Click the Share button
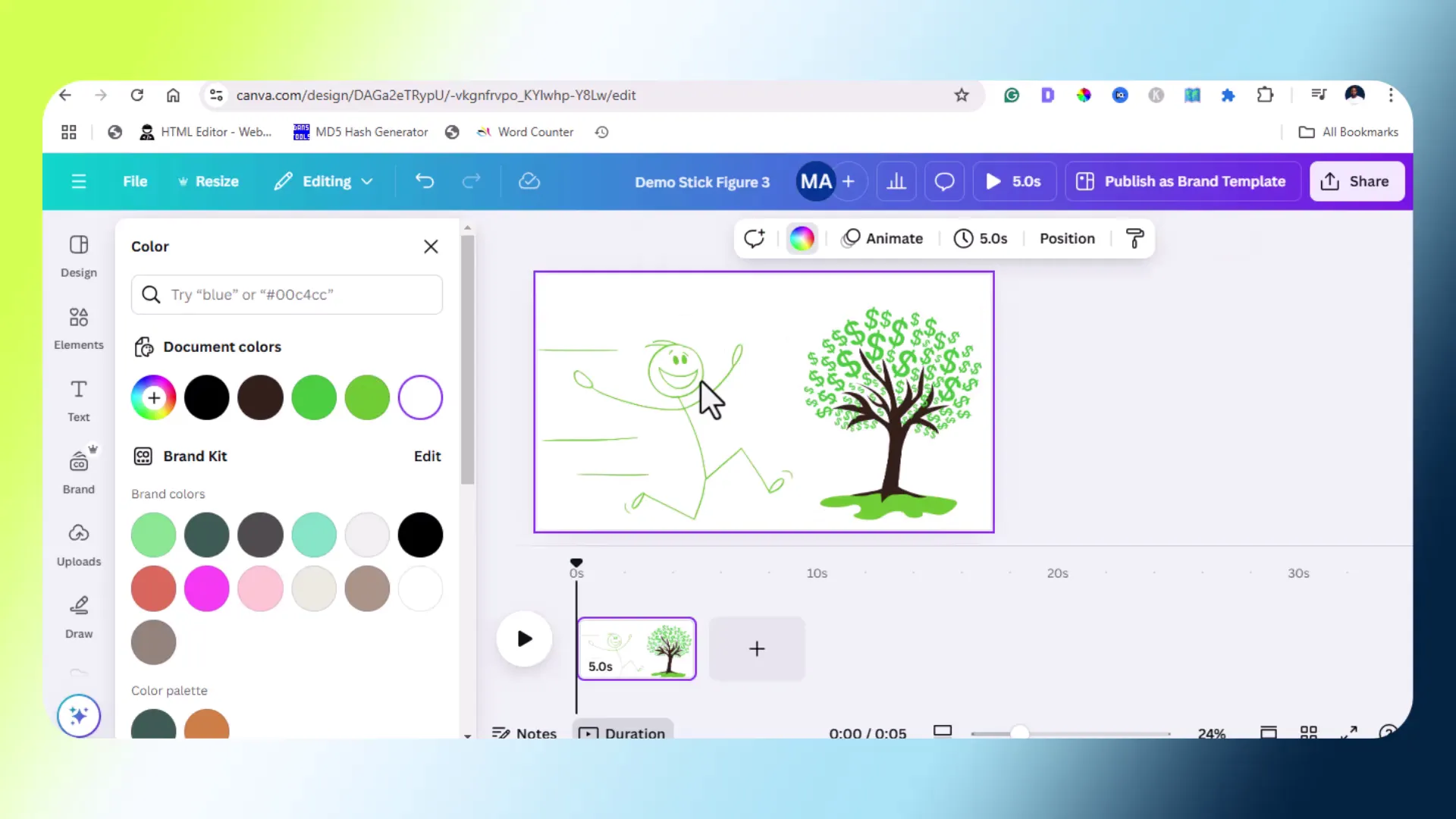Image resolution: width=1456 pixels, height=819 pixels. point(1357,181)
